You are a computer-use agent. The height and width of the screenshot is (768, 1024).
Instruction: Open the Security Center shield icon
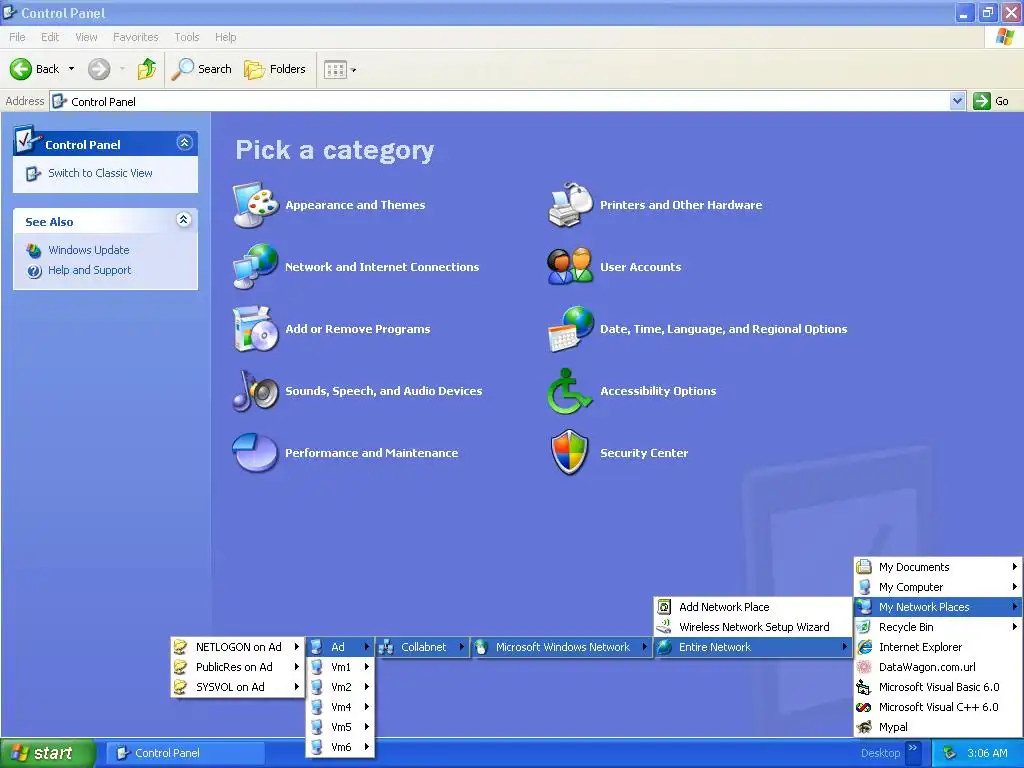pyautogui.click(x=569, y=453)
